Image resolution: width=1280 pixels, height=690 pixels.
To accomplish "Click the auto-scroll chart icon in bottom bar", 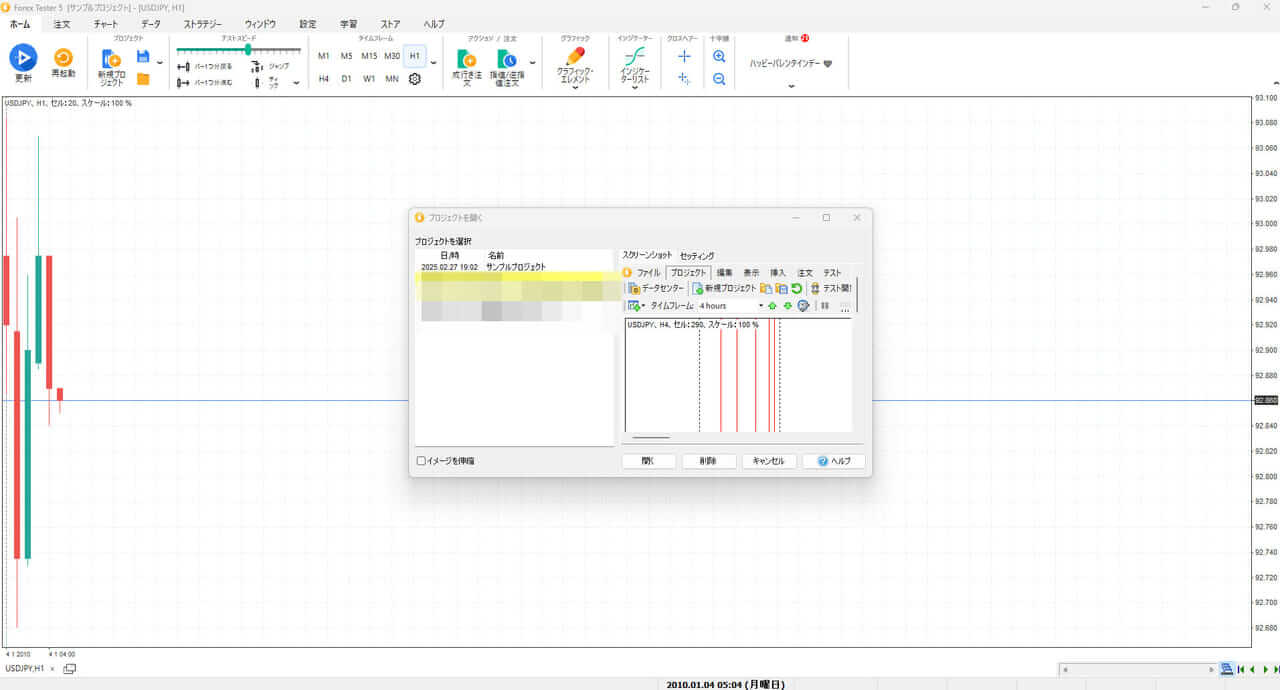I will coord(1227,669).
